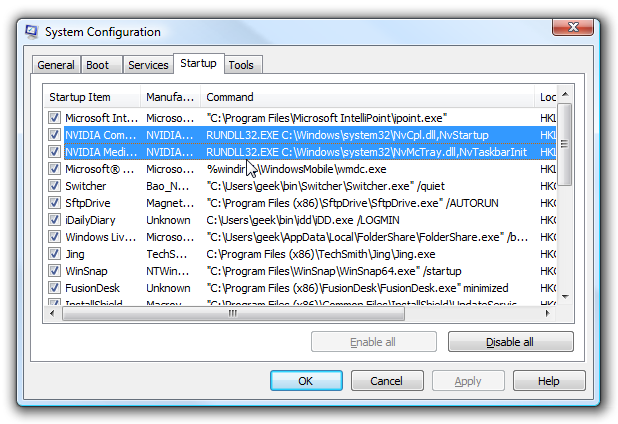Toggle the FusionDesk startup checkbox
The width and height of the screenshot is (618, 424).
coord(54,288)
